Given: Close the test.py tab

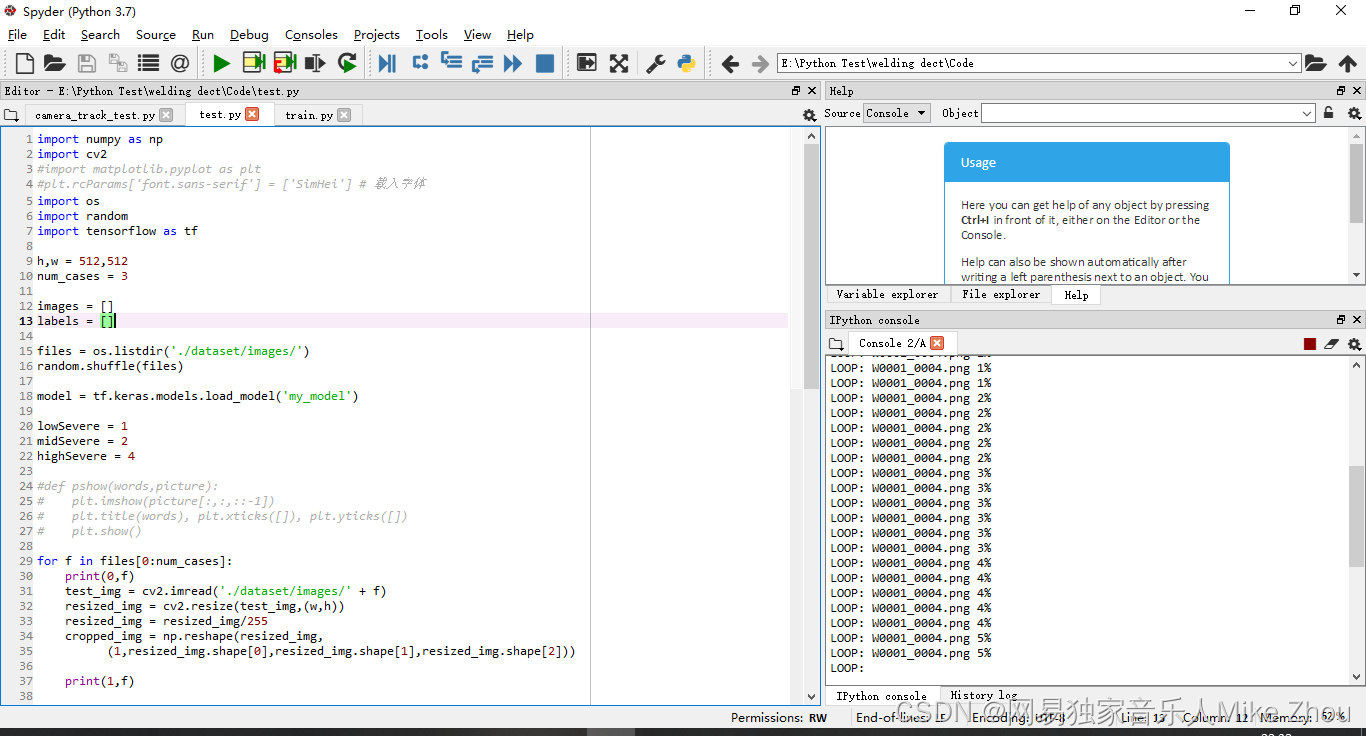Looking at the screenshot, I should click(252, 114).
